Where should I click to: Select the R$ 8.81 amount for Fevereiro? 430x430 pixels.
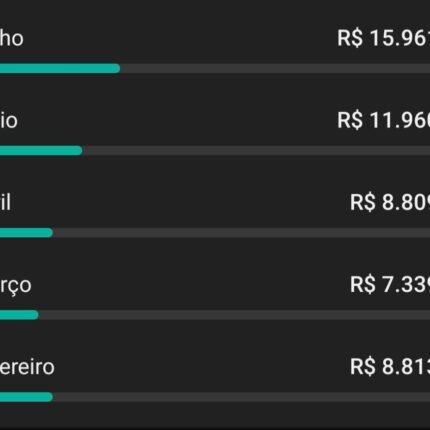tap(390, 367)
